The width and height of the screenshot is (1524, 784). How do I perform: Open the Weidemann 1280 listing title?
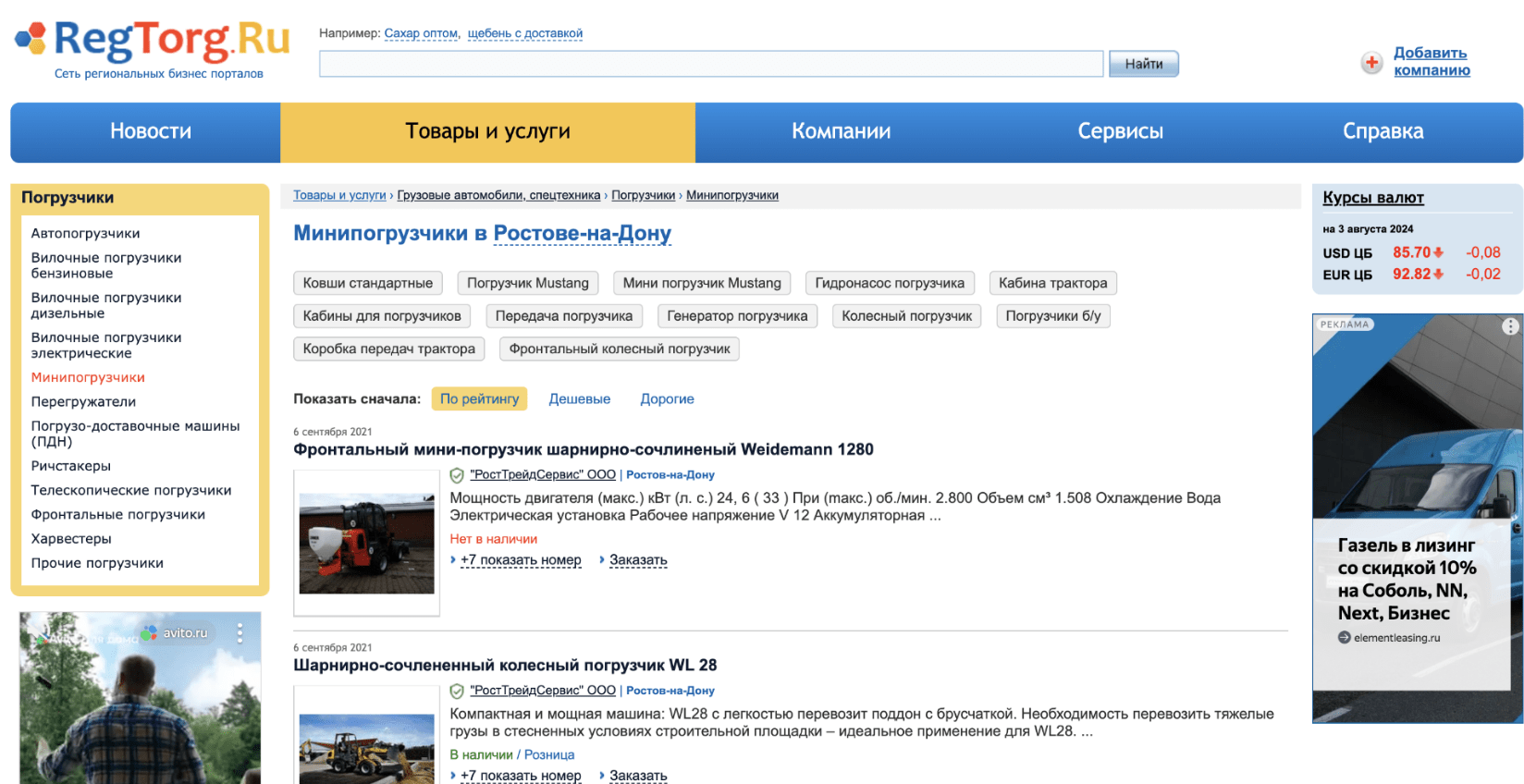584,449
